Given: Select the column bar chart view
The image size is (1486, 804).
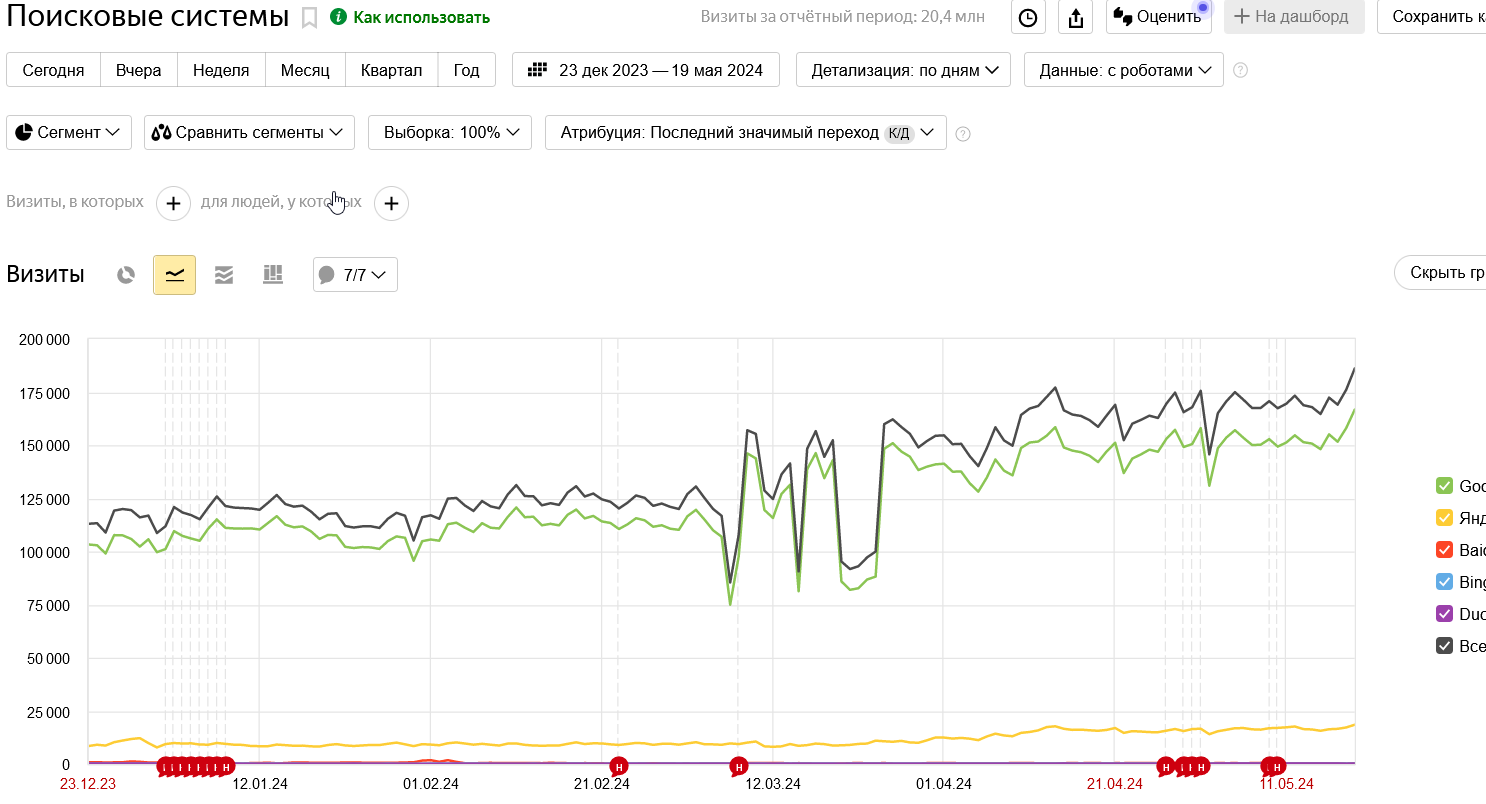Looking at the screenshot, I should (x=273, y=275).
